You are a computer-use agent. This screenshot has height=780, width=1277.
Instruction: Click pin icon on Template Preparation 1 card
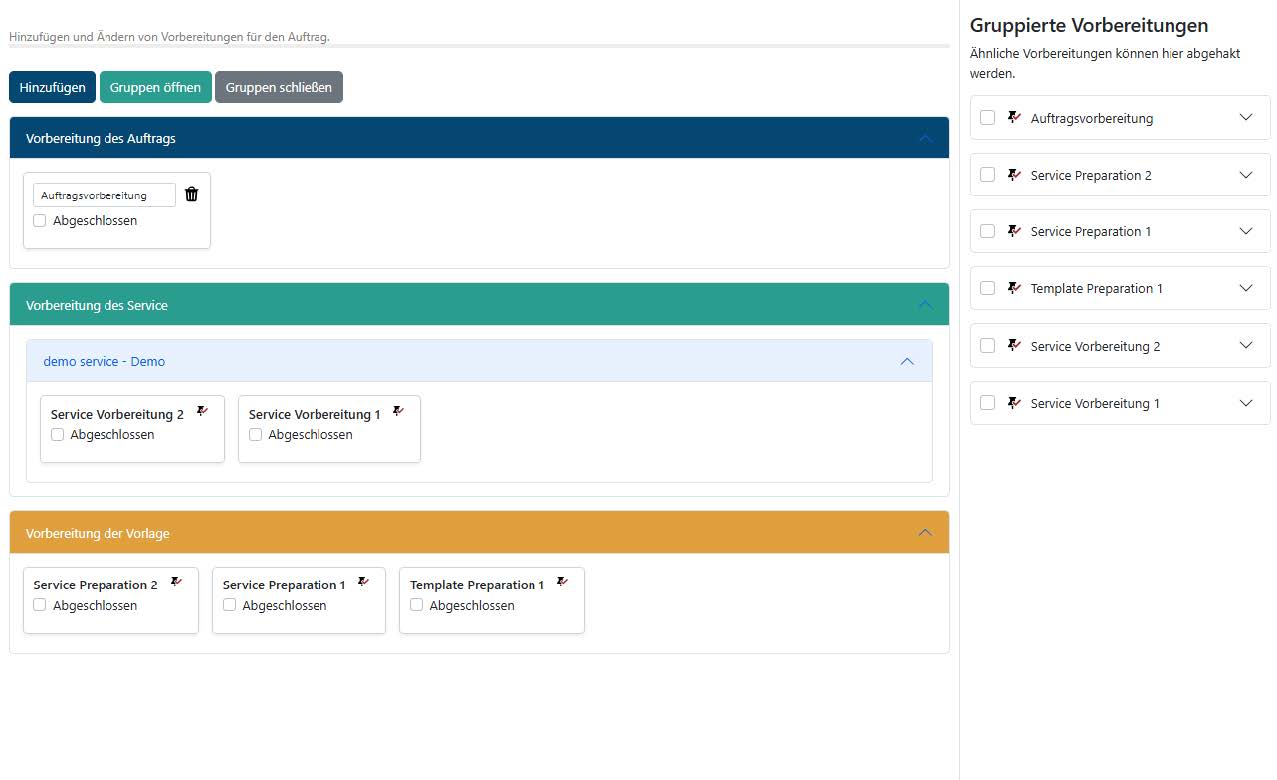562,582
